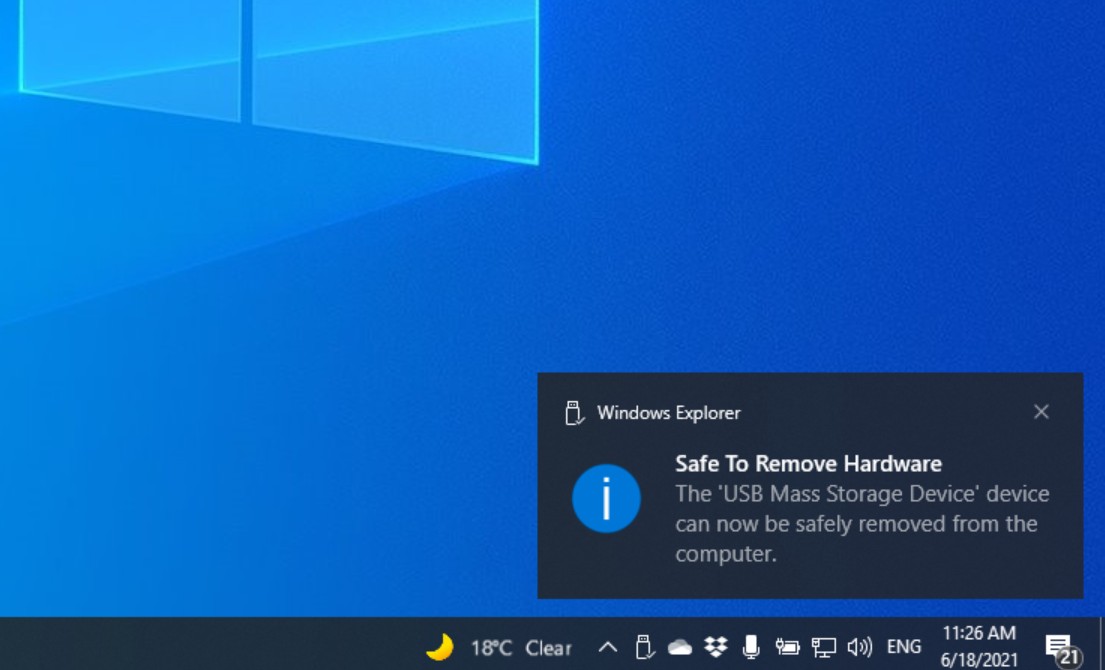Viewport: 1105px width, 670px height.
Task: Open the OneDrive cloud tray icon
Action: (680, 648)
